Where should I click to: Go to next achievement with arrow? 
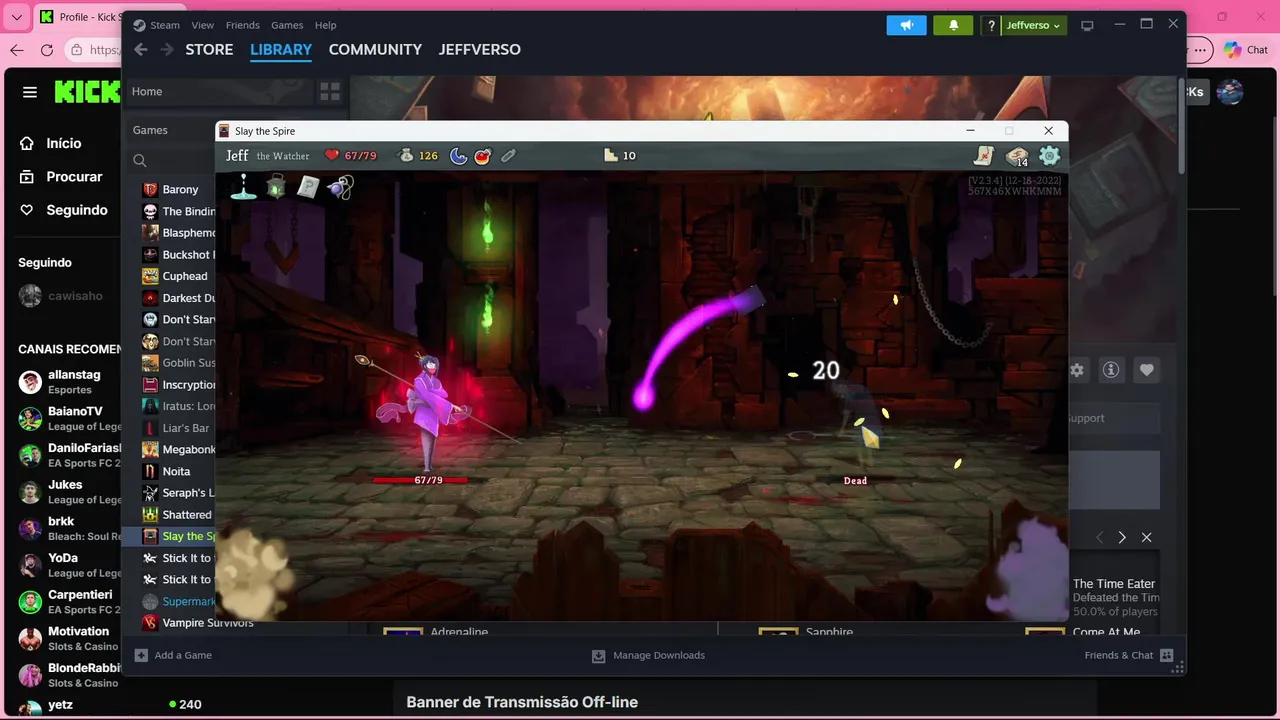1122,537
